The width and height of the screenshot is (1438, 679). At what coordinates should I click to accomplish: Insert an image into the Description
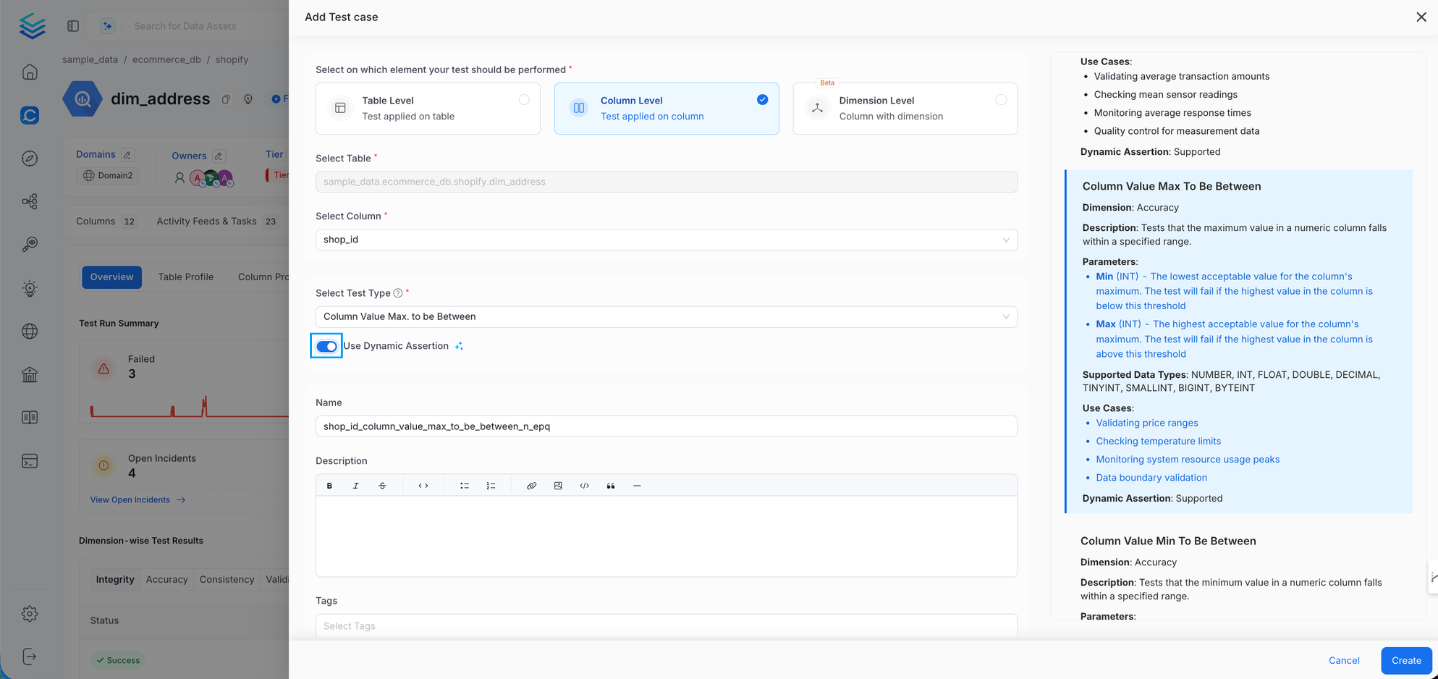(558, 485)
